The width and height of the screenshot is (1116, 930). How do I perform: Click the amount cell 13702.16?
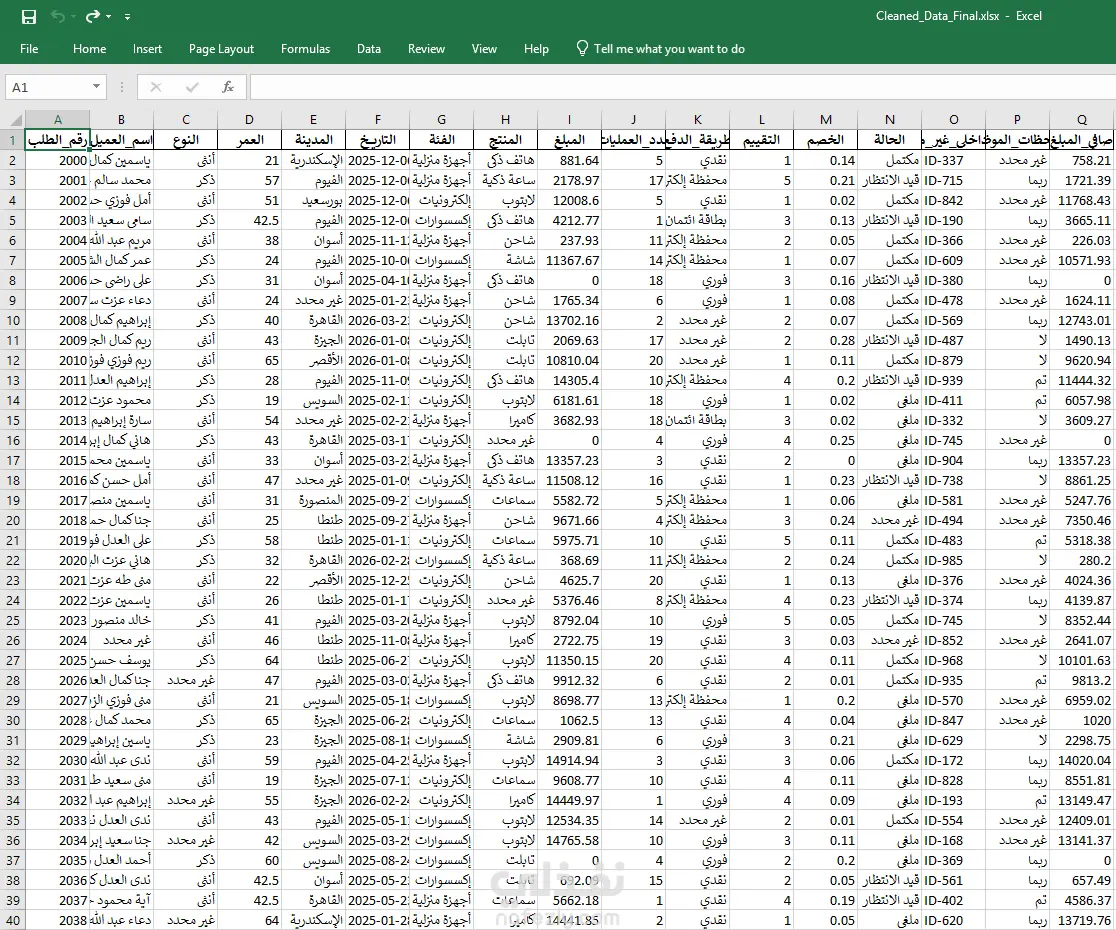569,321
